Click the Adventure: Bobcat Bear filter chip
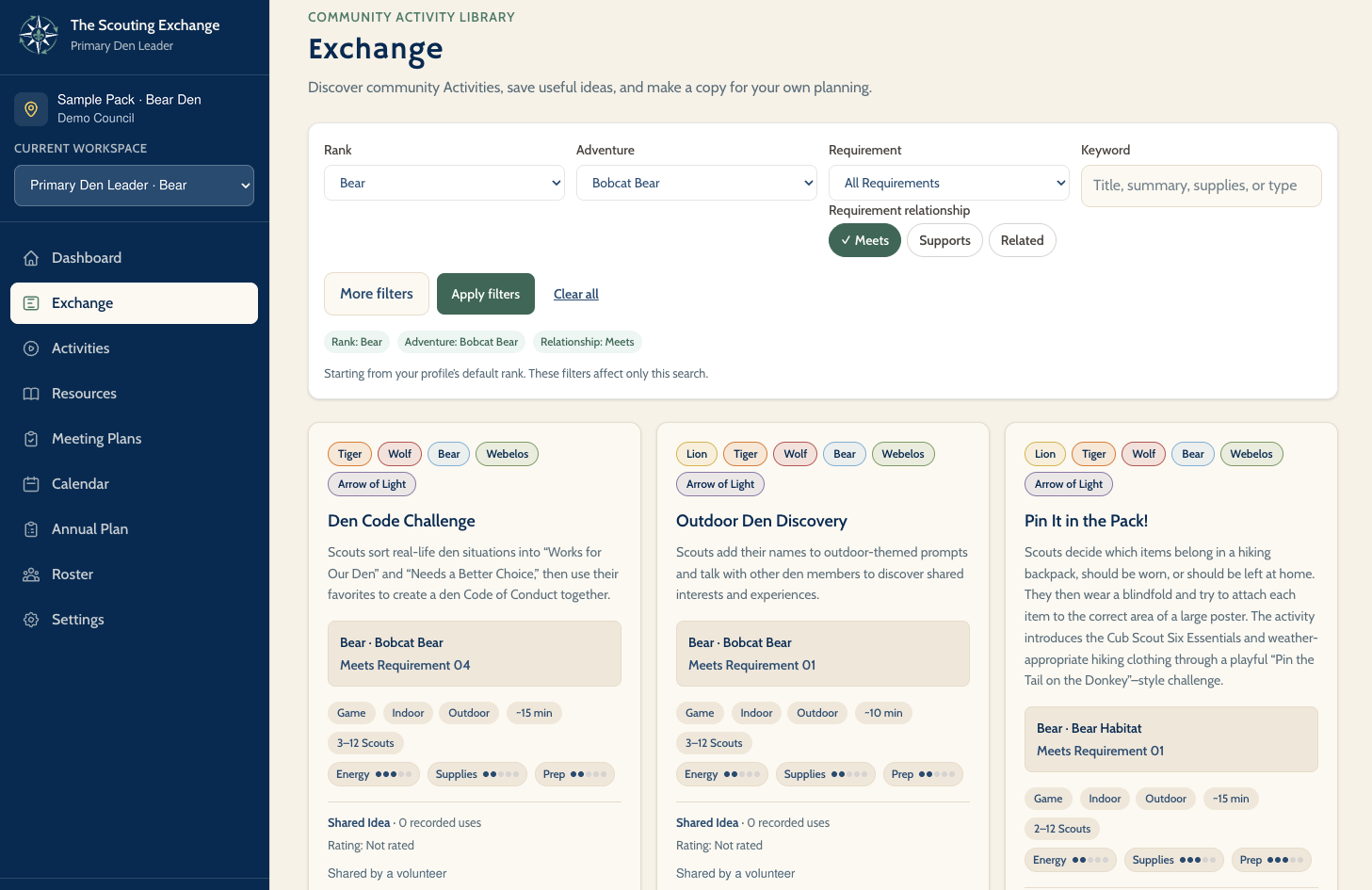Viewport: 1372px width, 890px height. click(x=461, y=342)
